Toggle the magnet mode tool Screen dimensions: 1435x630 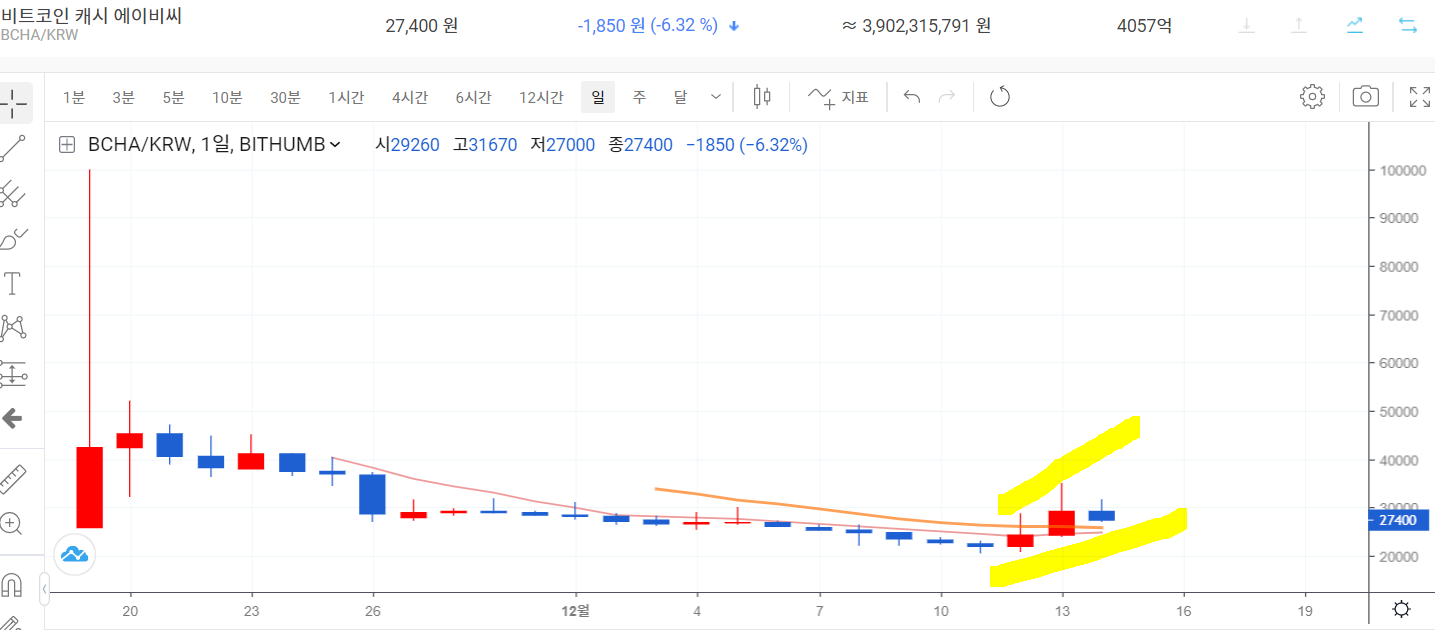coord(12,583)
